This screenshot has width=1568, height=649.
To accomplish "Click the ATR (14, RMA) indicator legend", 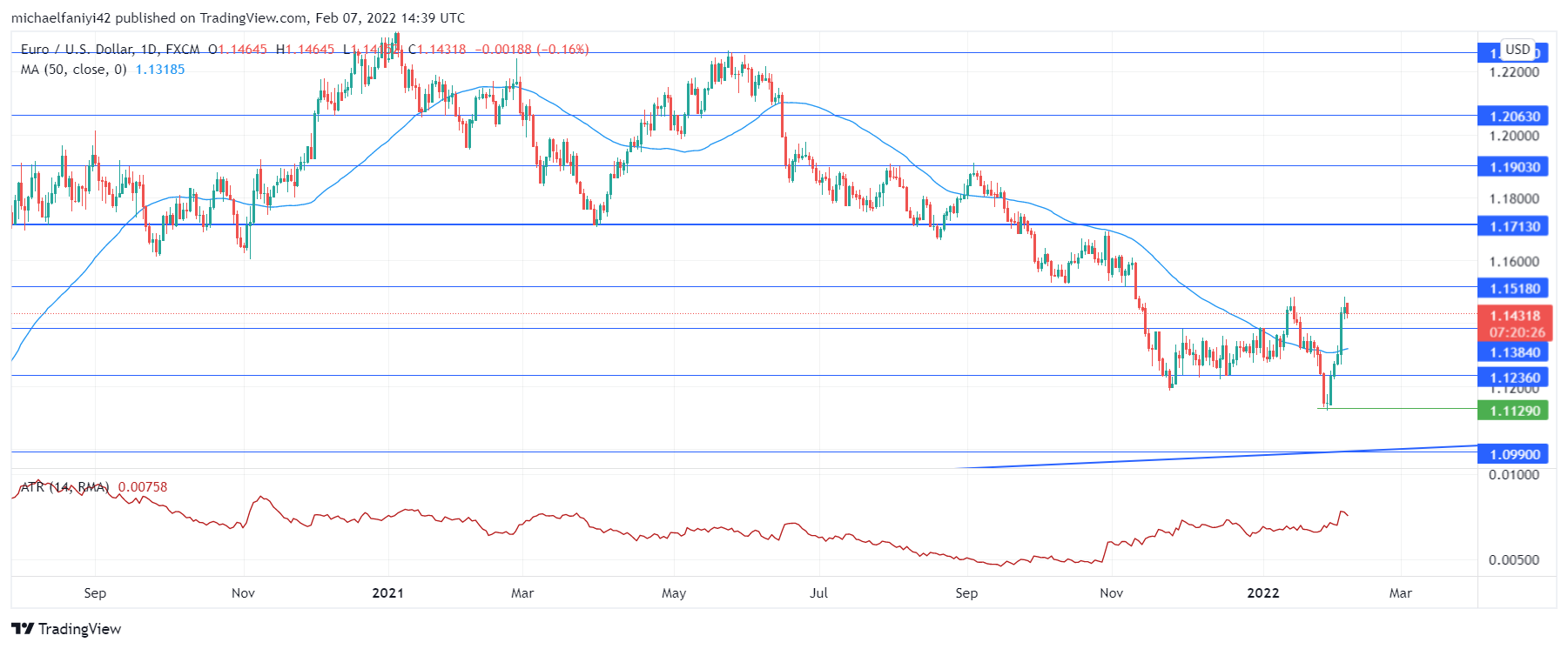I will (x=65, y=487).
